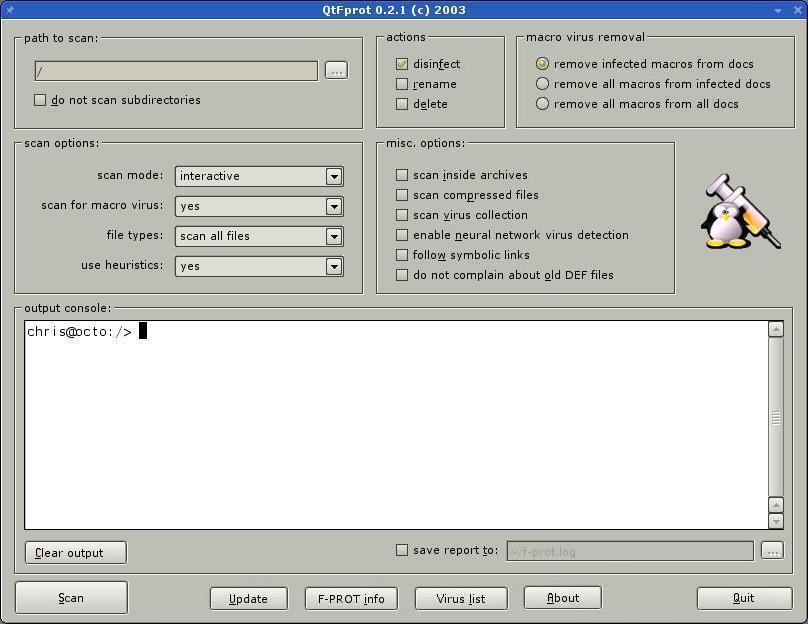Click console scrollbar down arrow at bottom

(776, 521)
